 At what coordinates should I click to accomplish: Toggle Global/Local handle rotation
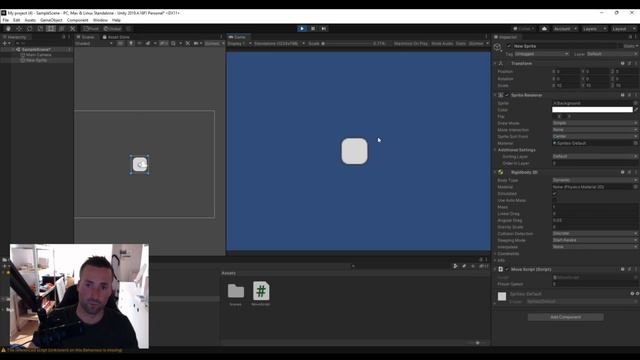[113, 29]
